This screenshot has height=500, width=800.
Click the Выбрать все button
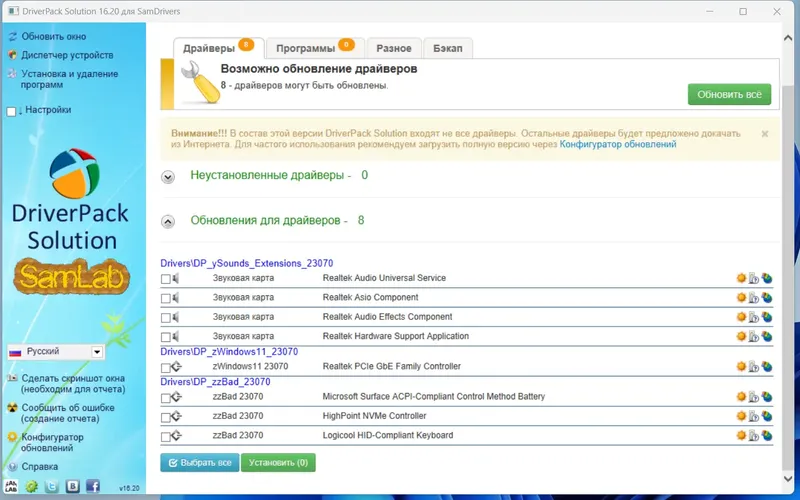pyautogui.click(x=199, y=463)
